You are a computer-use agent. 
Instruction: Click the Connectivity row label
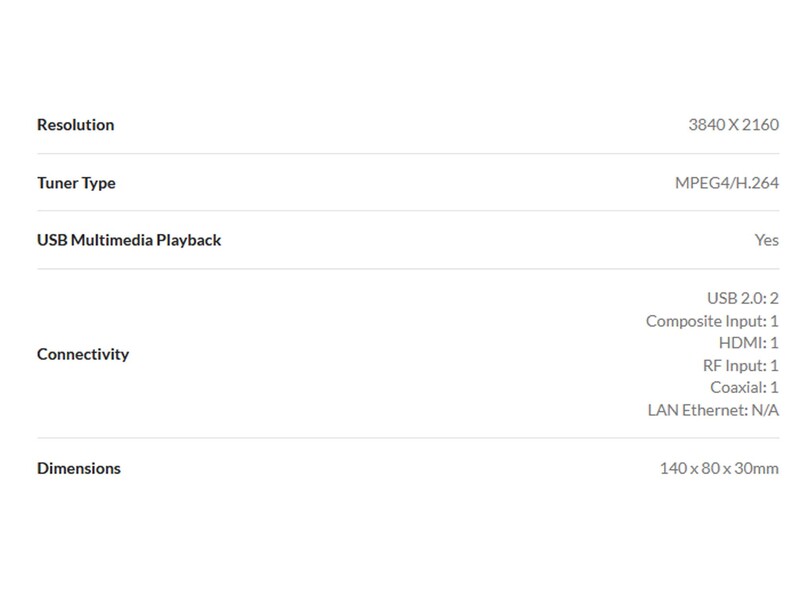(x=83, y=354)
